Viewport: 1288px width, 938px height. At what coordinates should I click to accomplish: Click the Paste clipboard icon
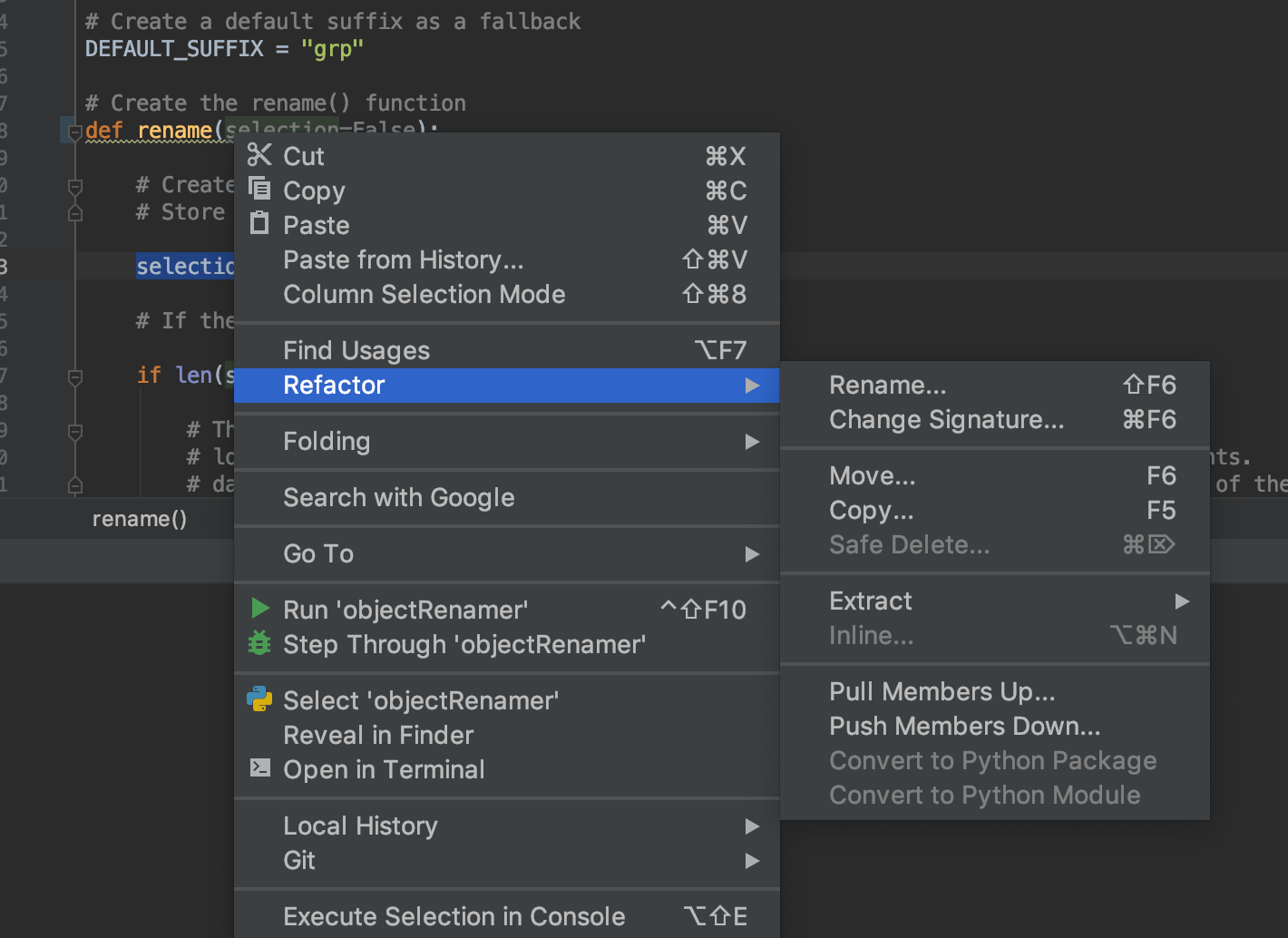pyautogui.click(x=259, y=223)
